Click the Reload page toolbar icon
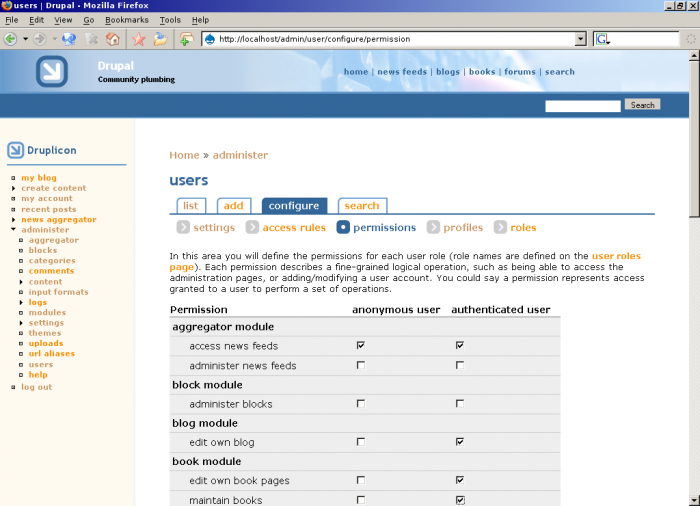 pos(69,39)
